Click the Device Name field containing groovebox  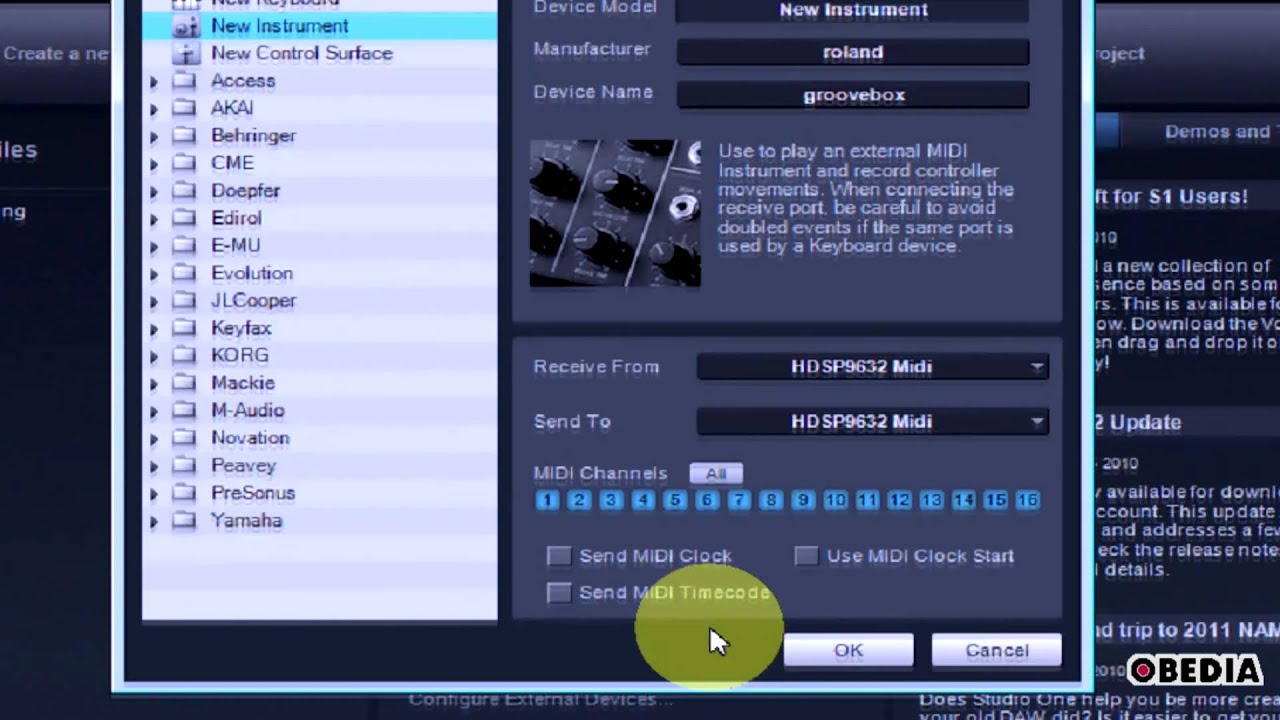(x=853, y=95)
